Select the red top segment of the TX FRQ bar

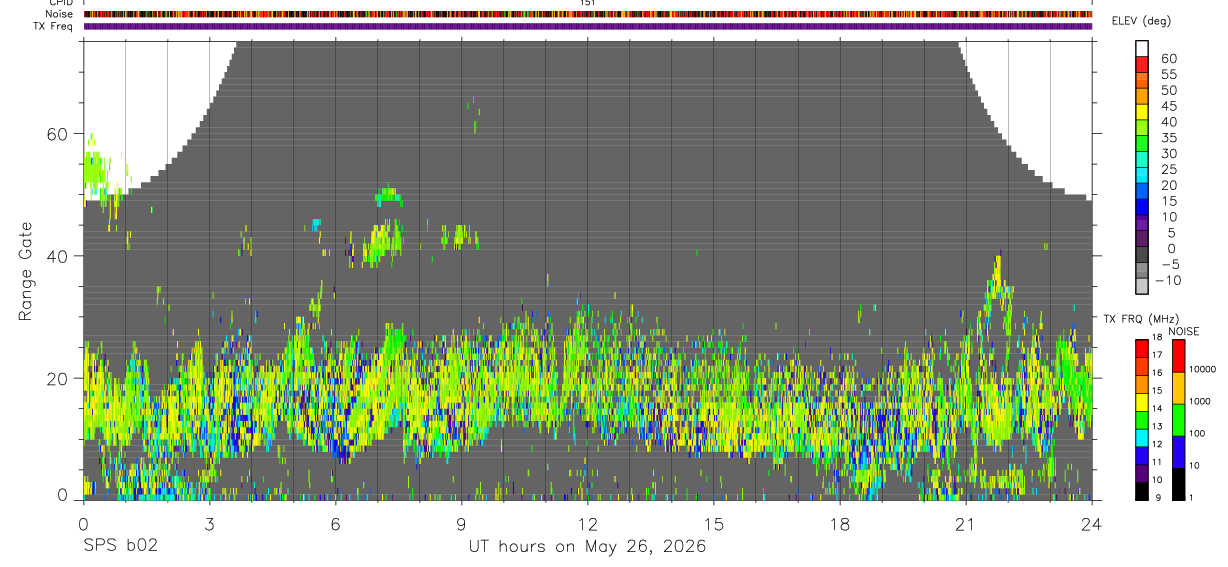[1142, 348]
